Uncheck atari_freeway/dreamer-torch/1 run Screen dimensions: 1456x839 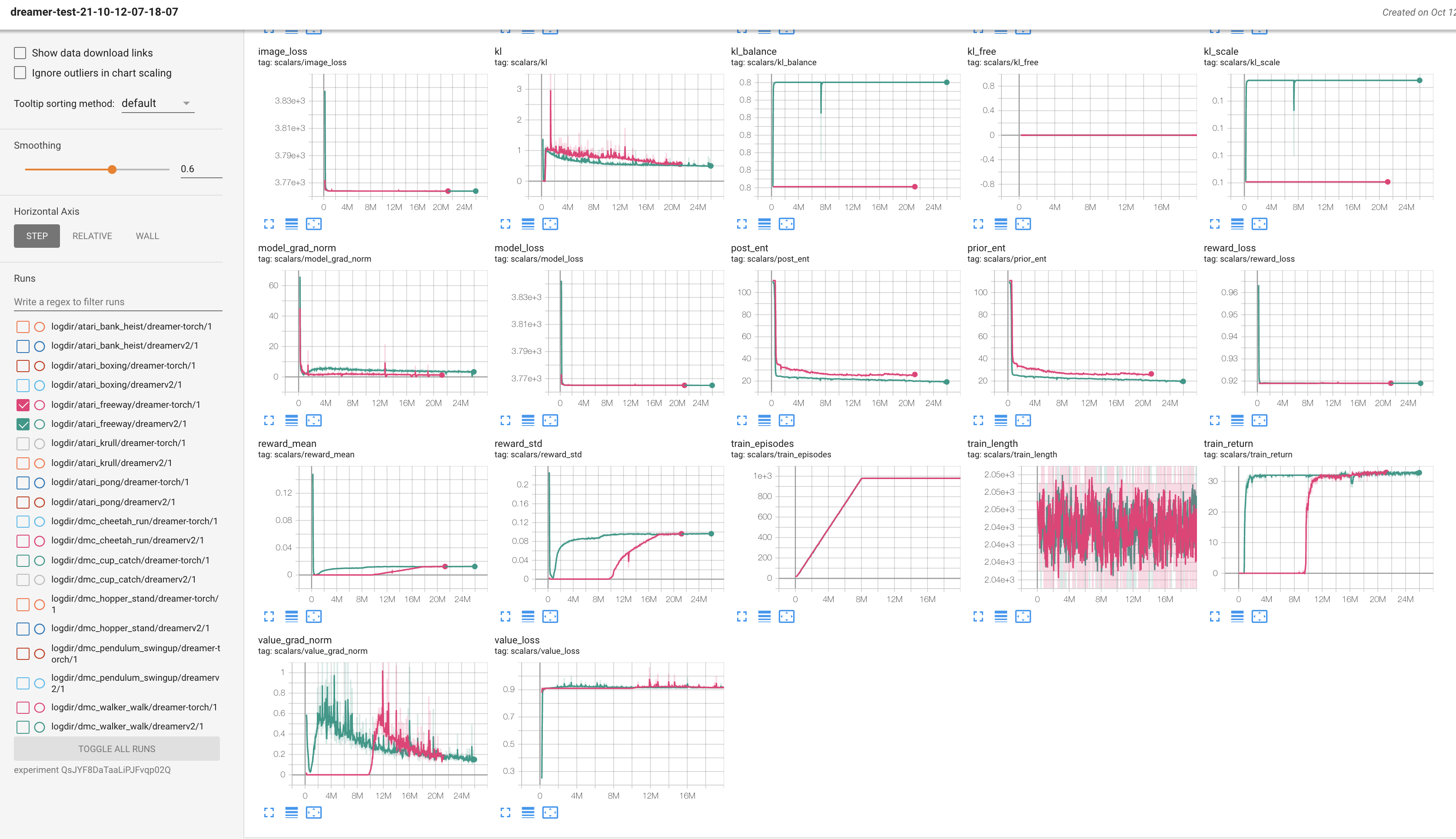tap(23, 405)
